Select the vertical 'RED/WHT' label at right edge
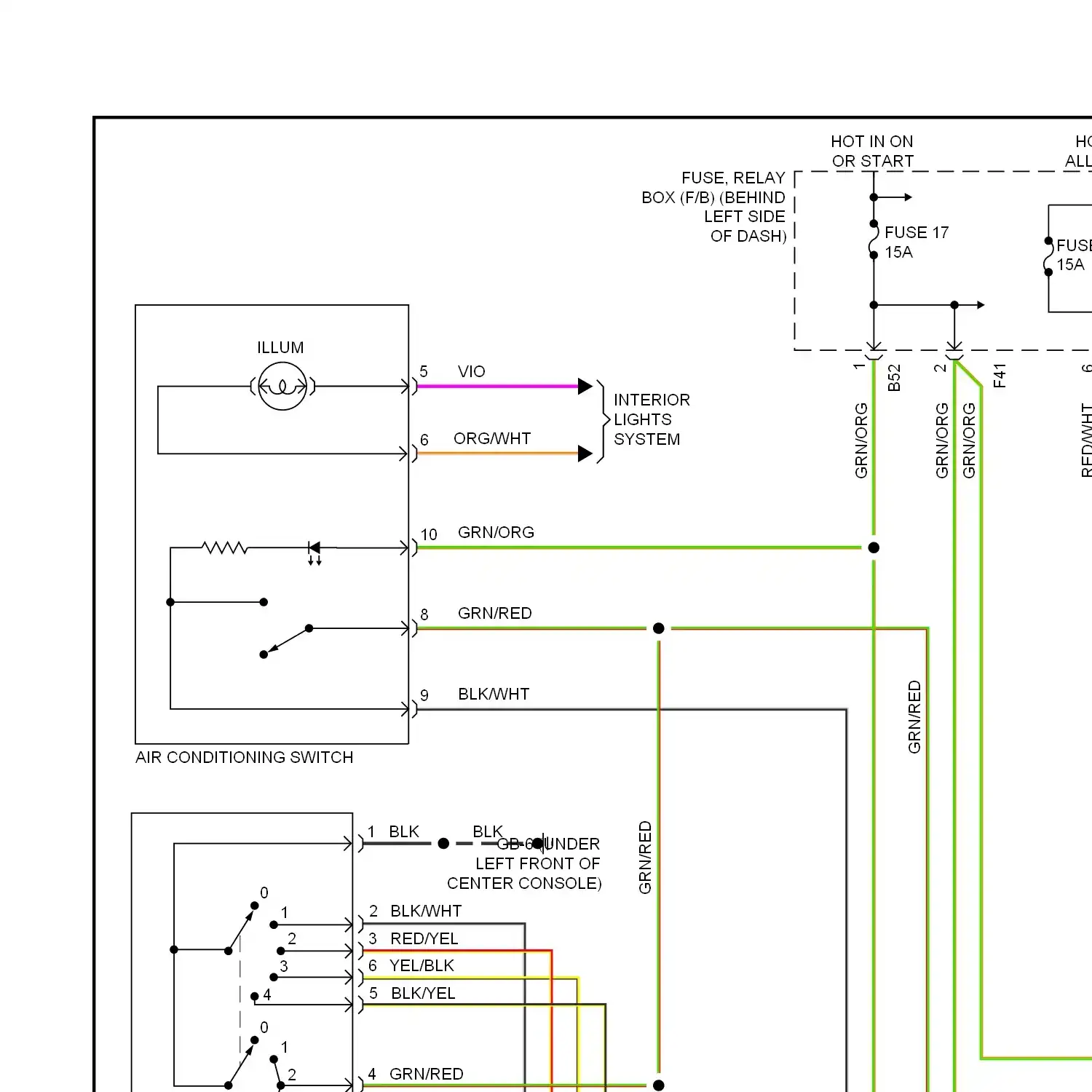Image resolution: width=1092 pixels, height=1092 pixels. [x=1085, y=440]
